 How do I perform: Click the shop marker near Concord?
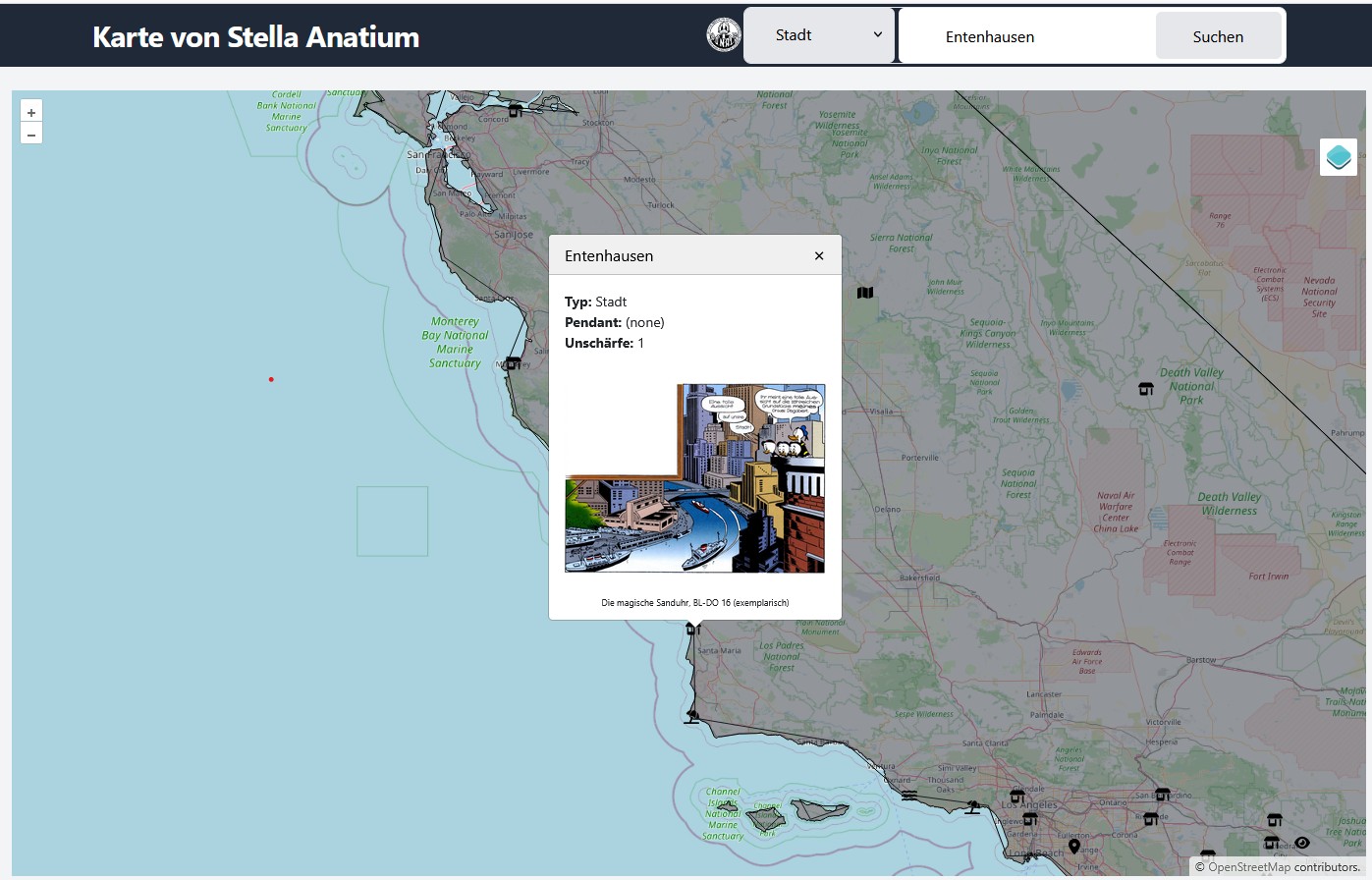(515, 111)
